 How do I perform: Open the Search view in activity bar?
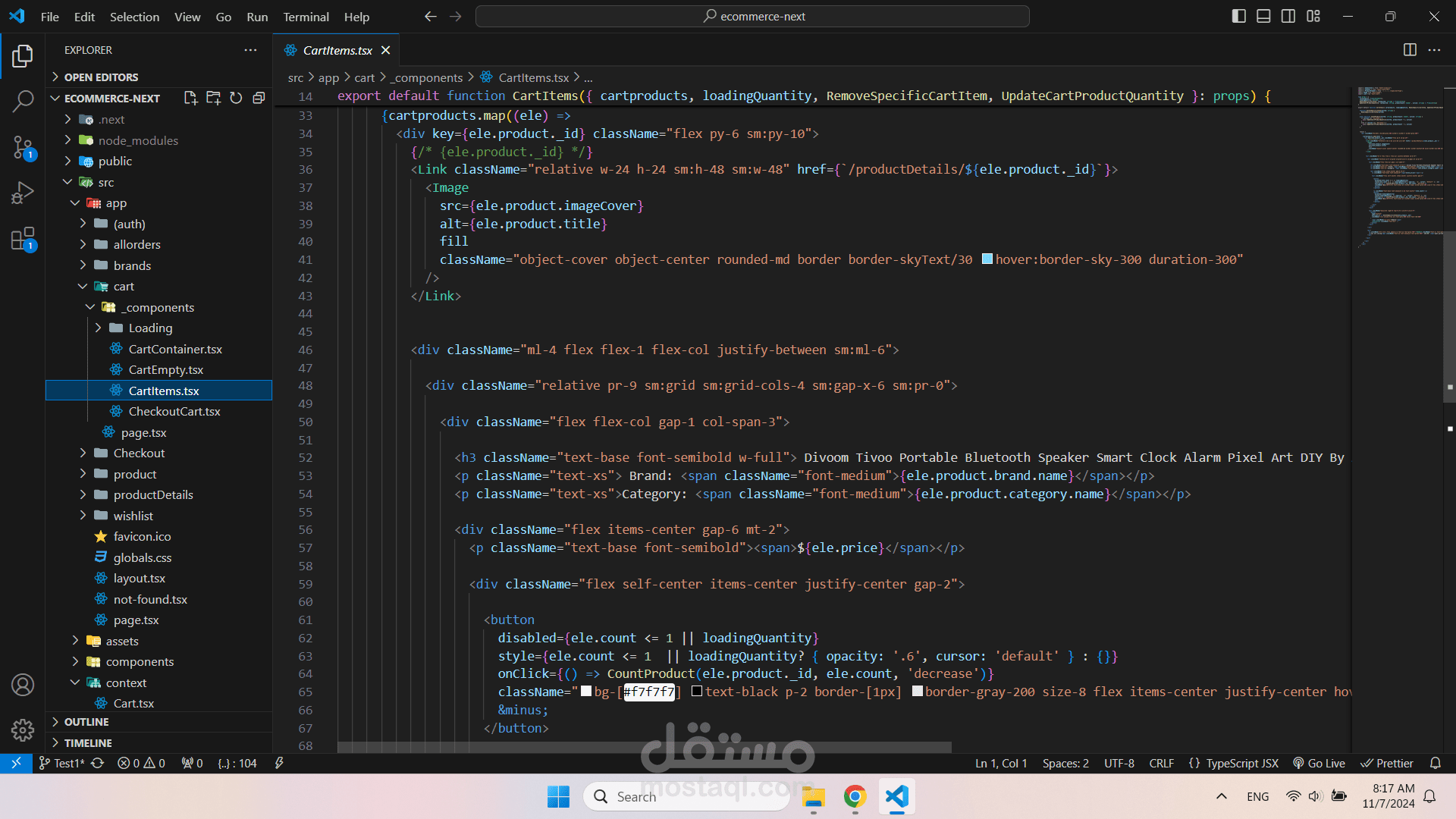click(23, 101)
